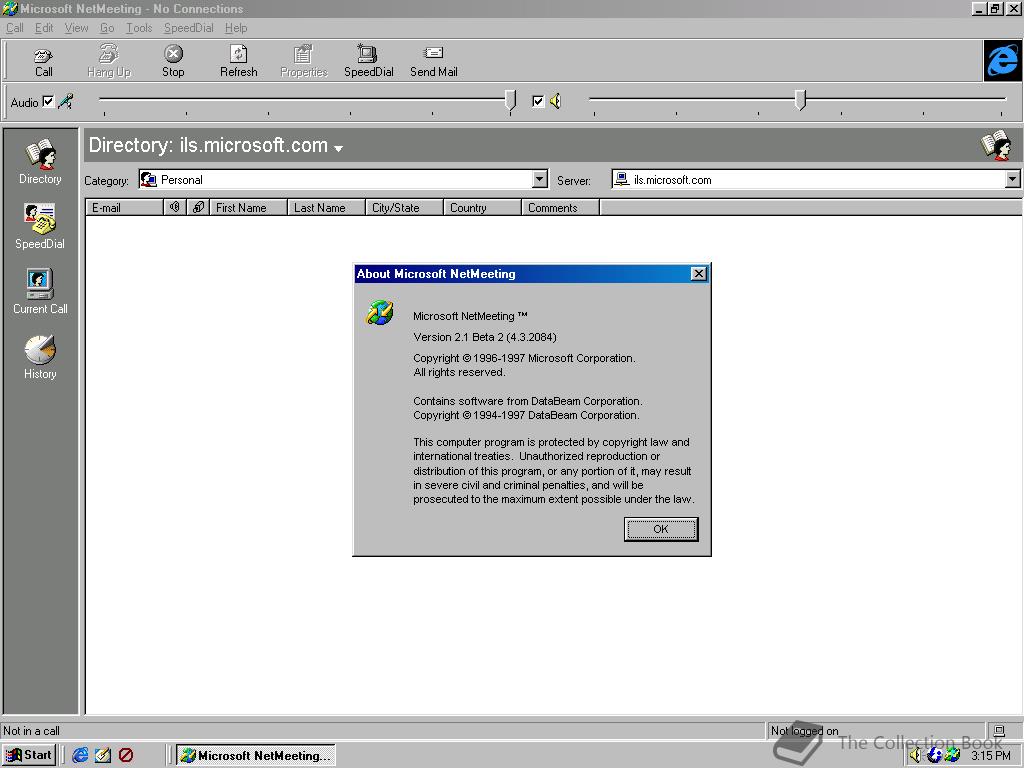Sort by First Name column header
Screen dimensions: 1024x768
[x=248, y=207]
